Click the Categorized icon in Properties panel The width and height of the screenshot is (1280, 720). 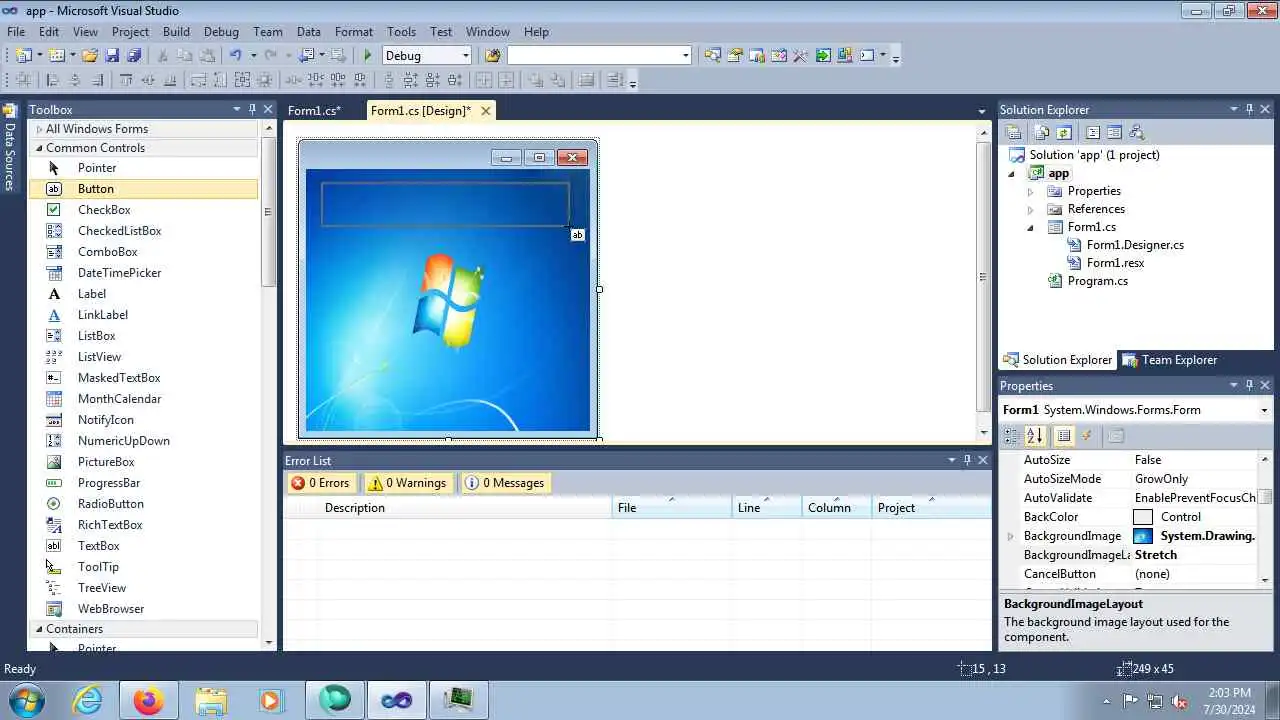click(x=1011, y=436)
